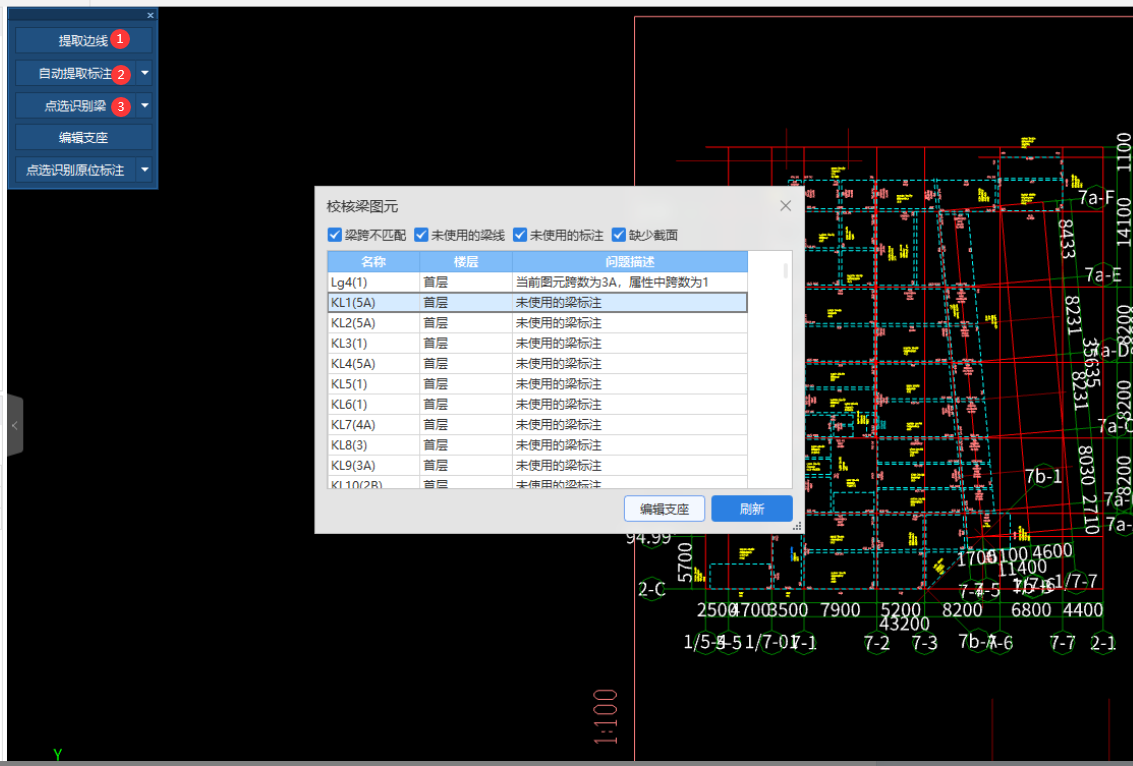Image resolution: width=1133 pixels, height=766 pixels.
Task: Click the 当前图元跨数为3A description cell
Action: pyautogui.click(x=630, y=282)
